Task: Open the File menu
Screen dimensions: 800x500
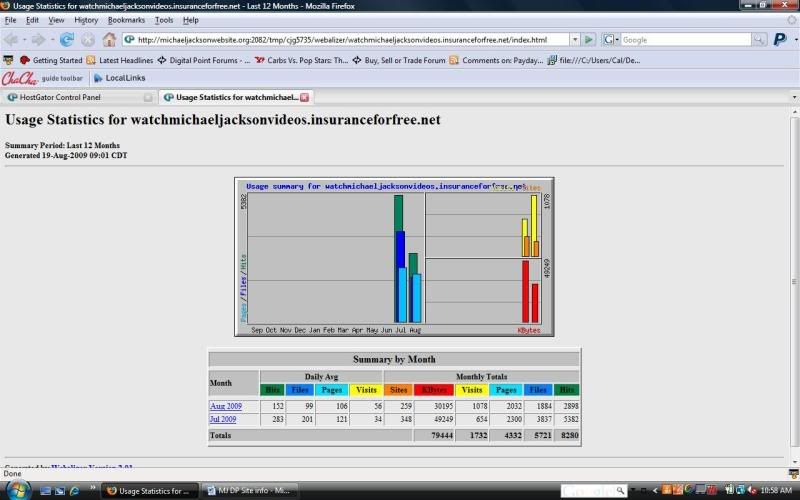Action: pyautogui.click(x=10, y=20)
